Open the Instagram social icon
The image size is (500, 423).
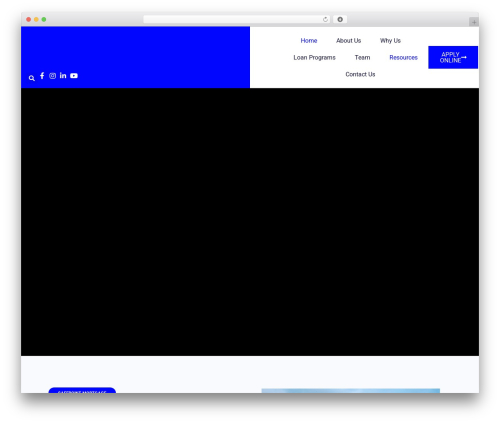[52, 76]
